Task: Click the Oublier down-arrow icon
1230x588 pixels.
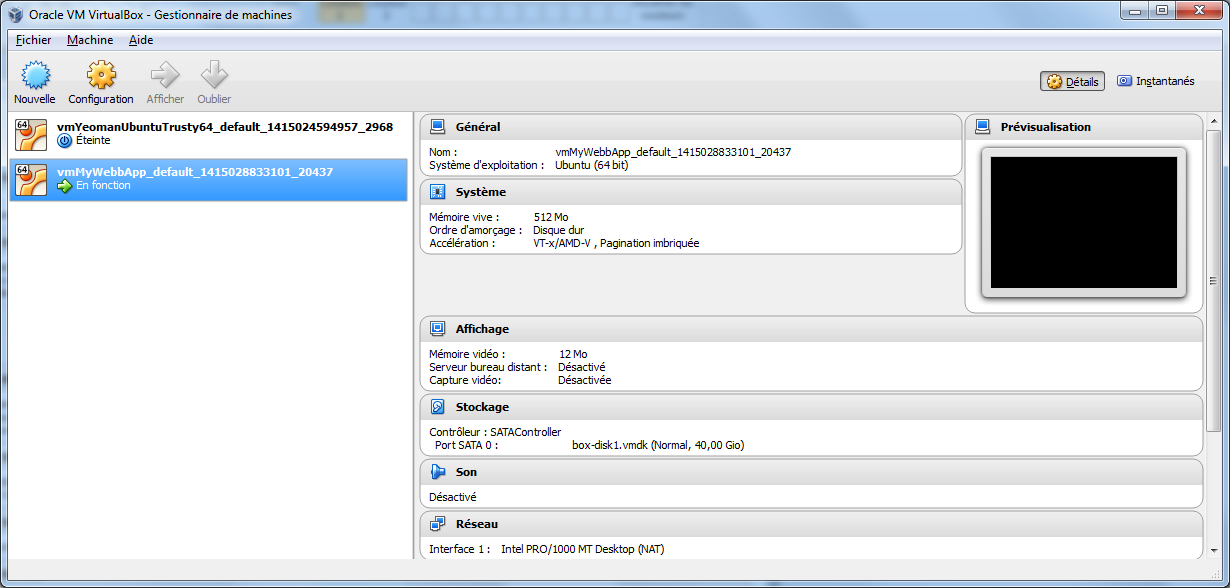Action: coord(214,75)
